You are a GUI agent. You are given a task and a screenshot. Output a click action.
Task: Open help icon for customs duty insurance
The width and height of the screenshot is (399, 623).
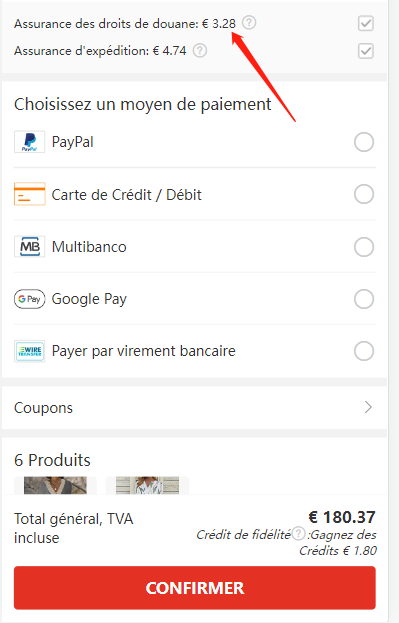pyautogui.click(x=249, y=23)
